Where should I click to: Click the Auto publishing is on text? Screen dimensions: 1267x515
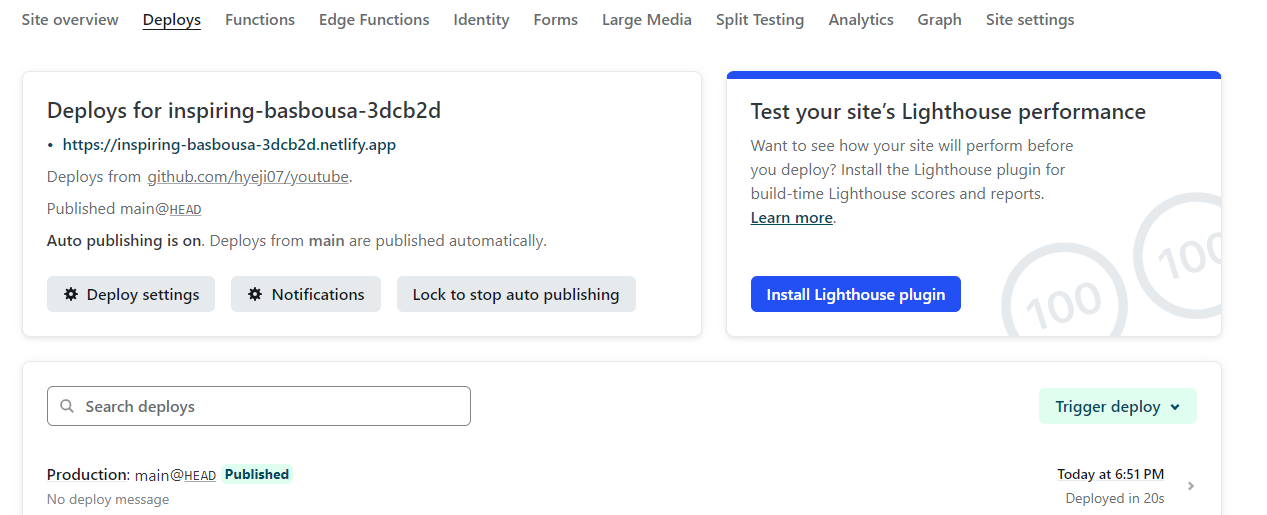pyautogui.click(x=125, y=241)
